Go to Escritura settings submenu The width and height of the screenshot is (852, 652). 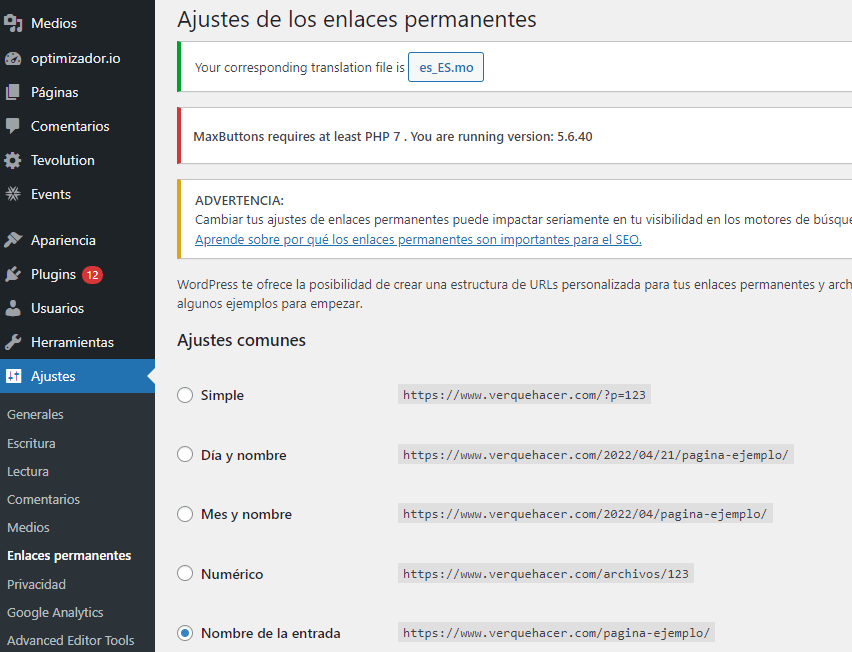click(31, 443)
